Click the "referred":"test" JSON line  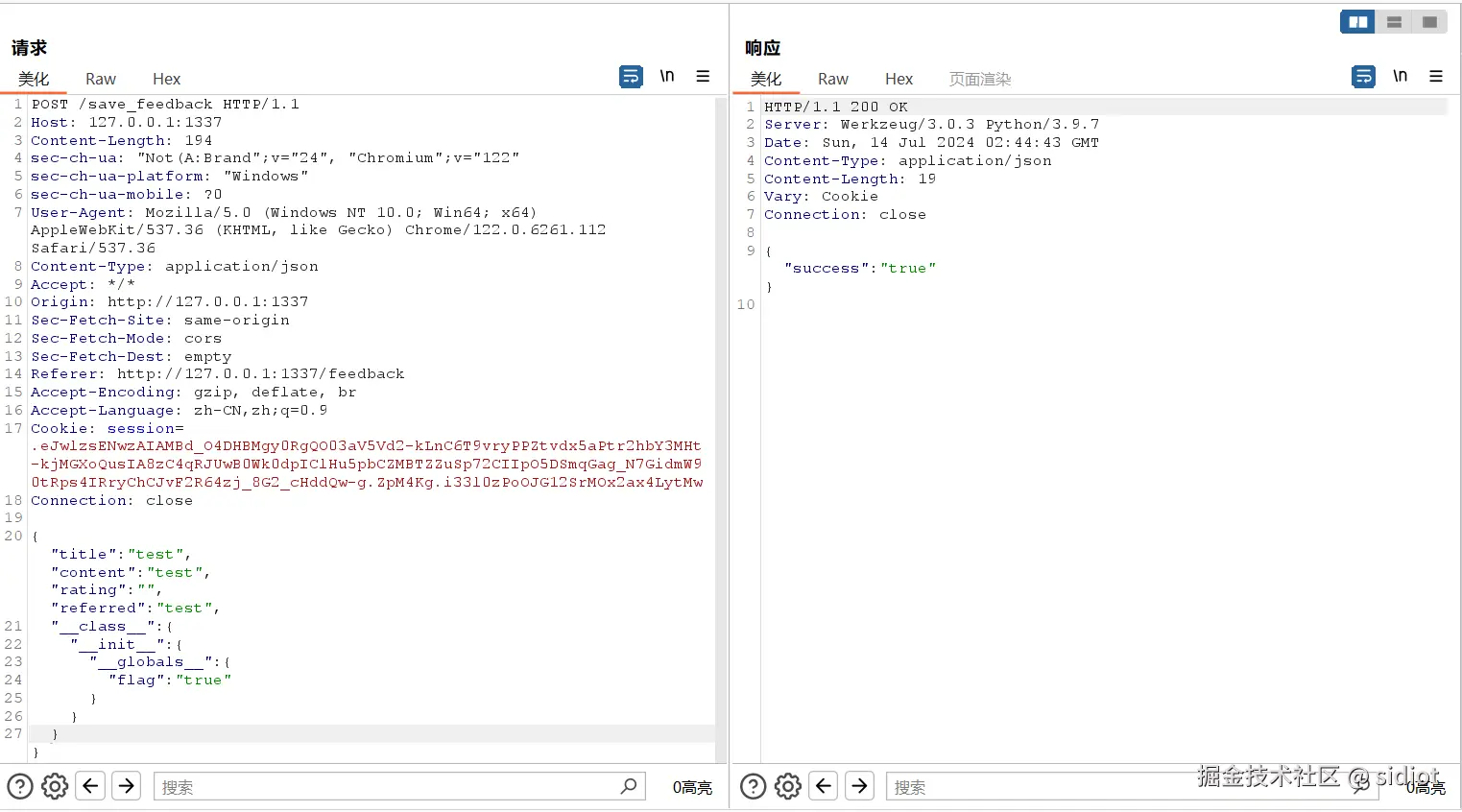(x=135, y=608)
